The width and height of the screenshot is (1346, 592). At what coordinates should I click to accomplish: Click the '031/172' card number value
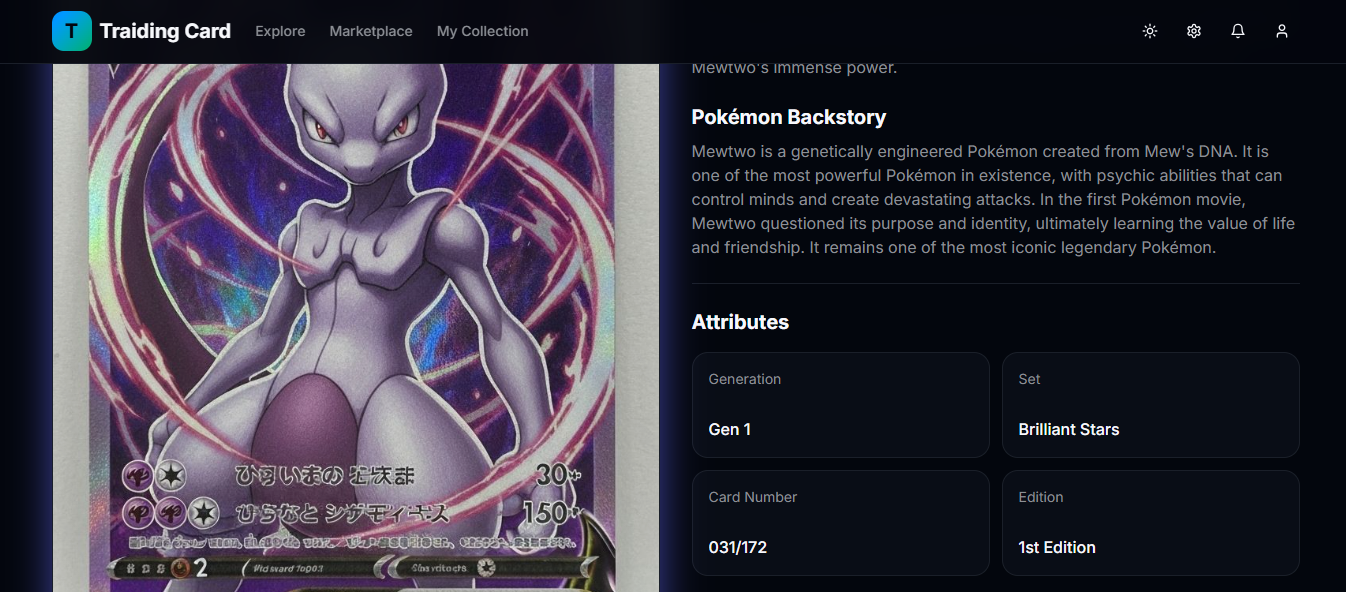pos(738,547)
